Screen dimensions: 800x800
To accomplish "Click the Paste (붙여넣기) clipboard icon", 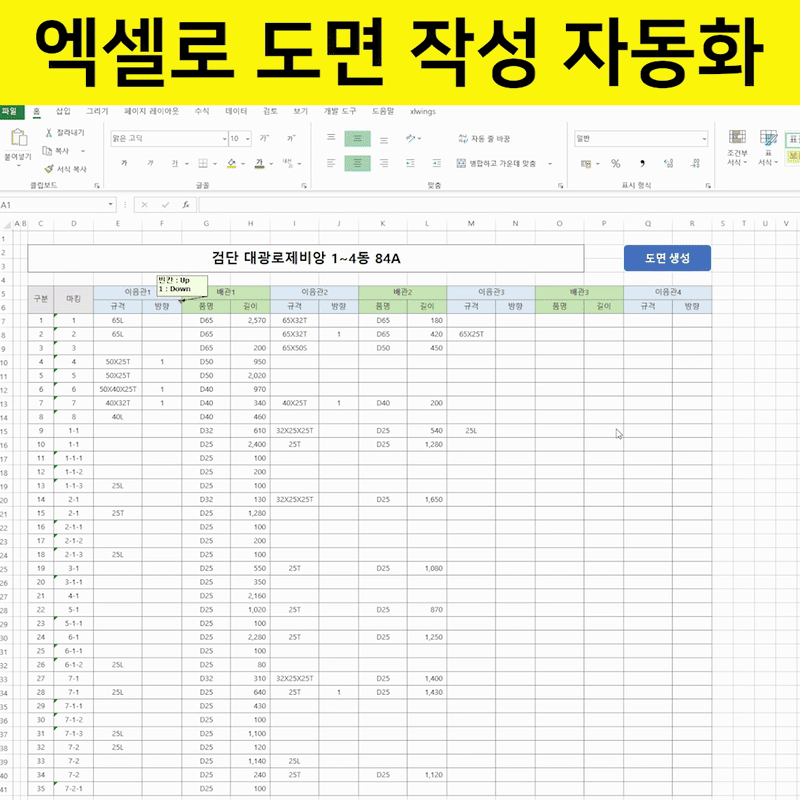I will click(18, 140).
